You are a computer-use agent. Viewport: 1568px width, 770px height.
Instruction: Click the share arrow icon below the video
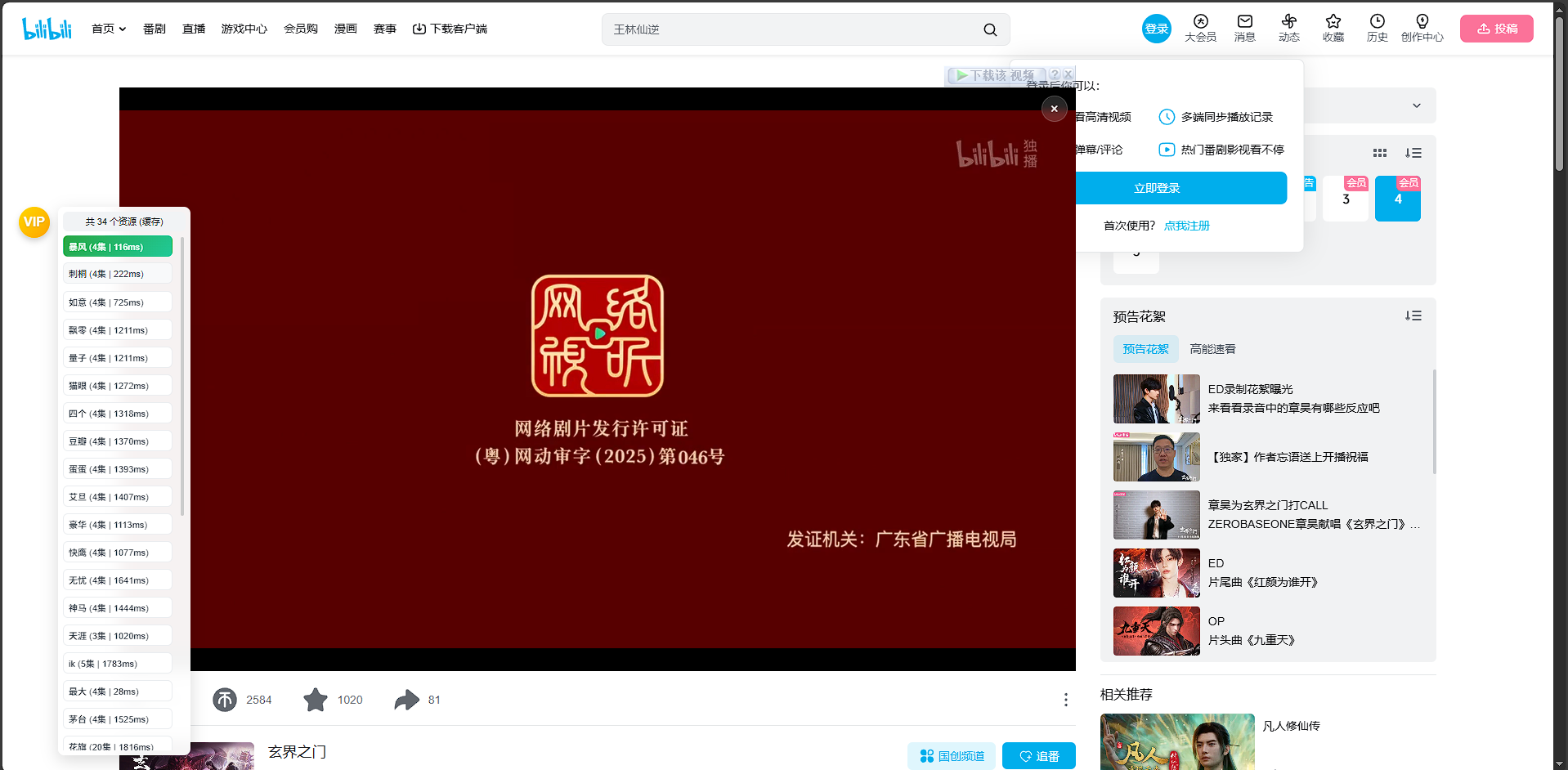pyautogui.click(x=406, y=700)
